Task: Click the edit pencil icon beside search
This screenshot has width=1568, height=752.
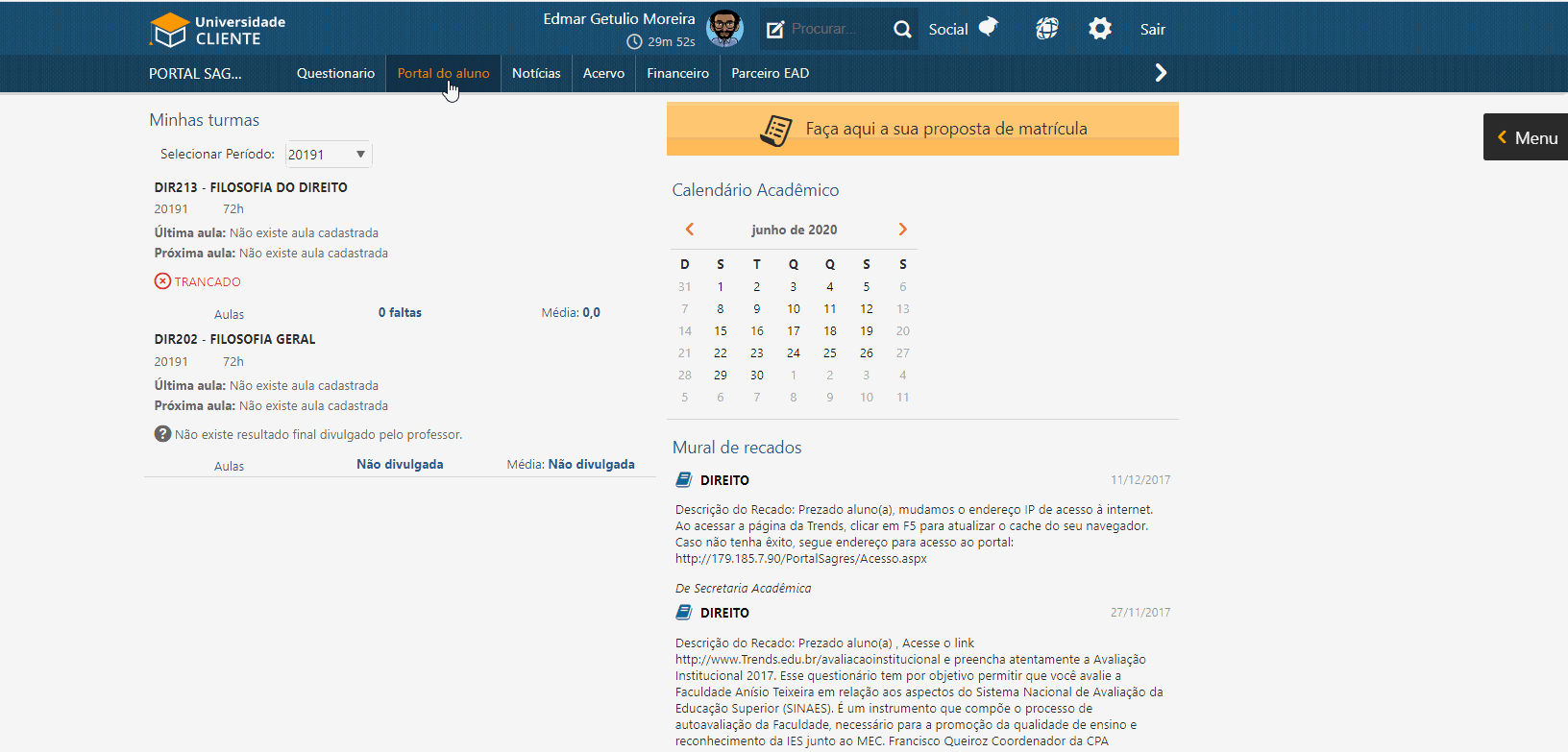Action: (x=775, y=30)
